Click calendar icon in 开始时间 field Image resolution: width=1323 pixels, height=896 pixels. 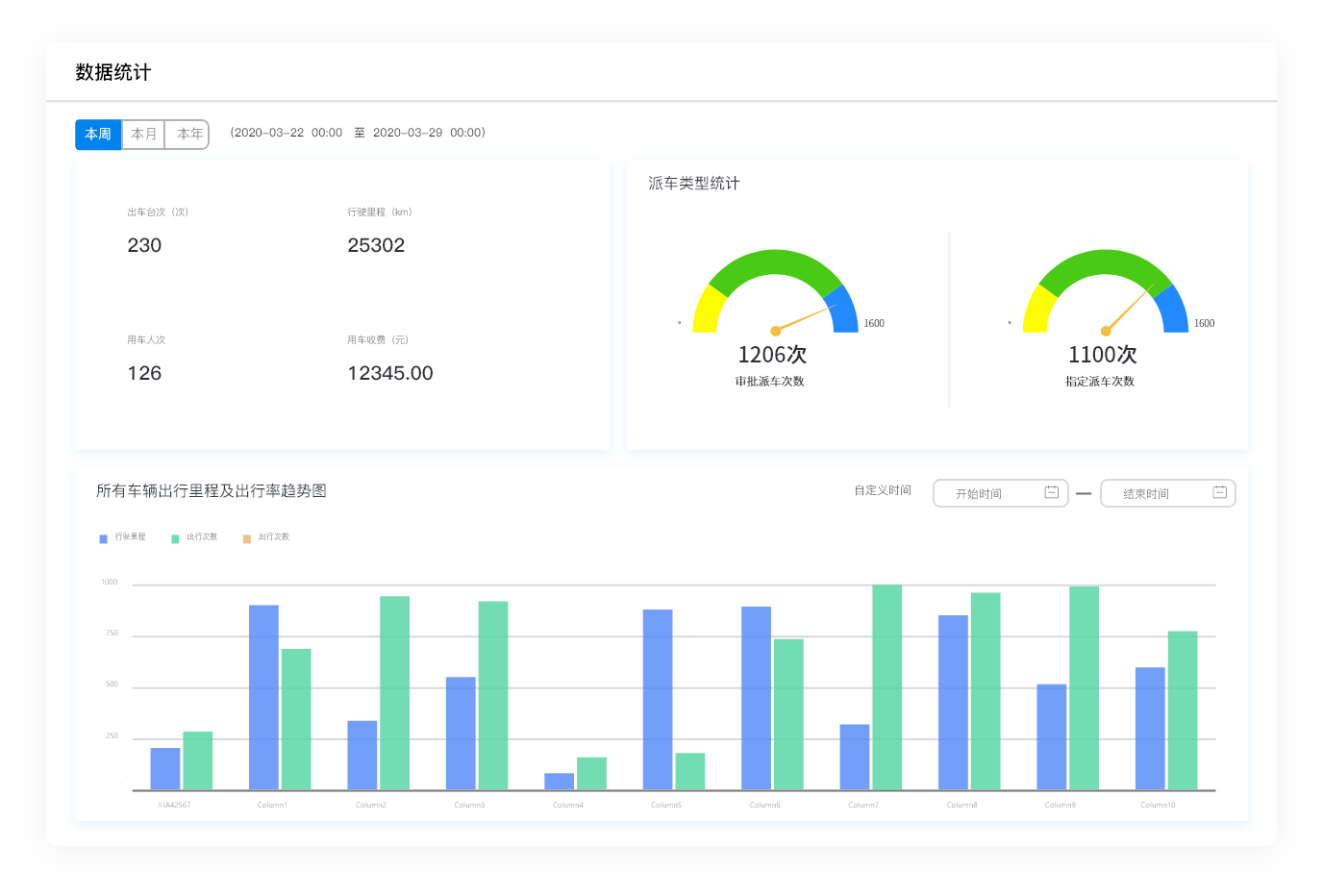point(1051,492)
